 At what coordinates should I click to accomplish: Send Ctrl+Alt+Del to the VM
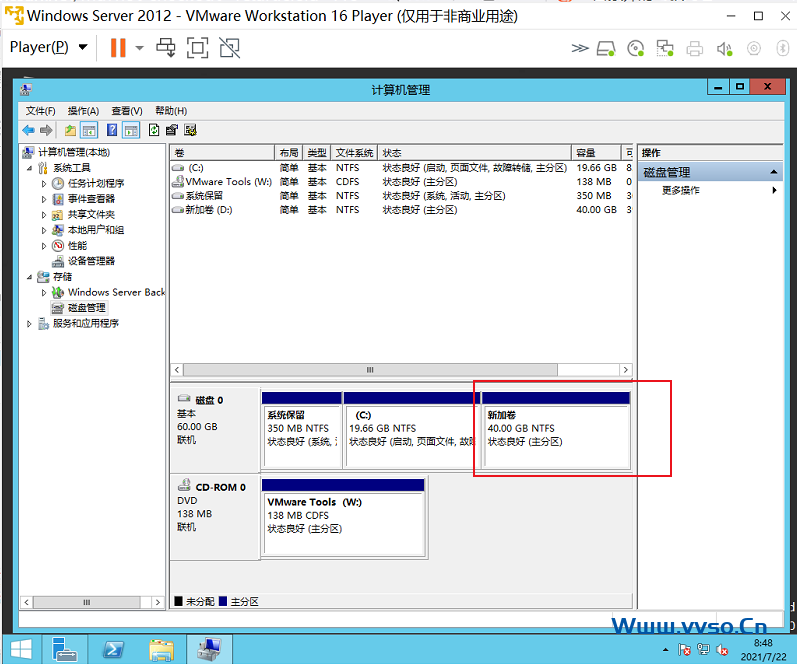point(166,48)
